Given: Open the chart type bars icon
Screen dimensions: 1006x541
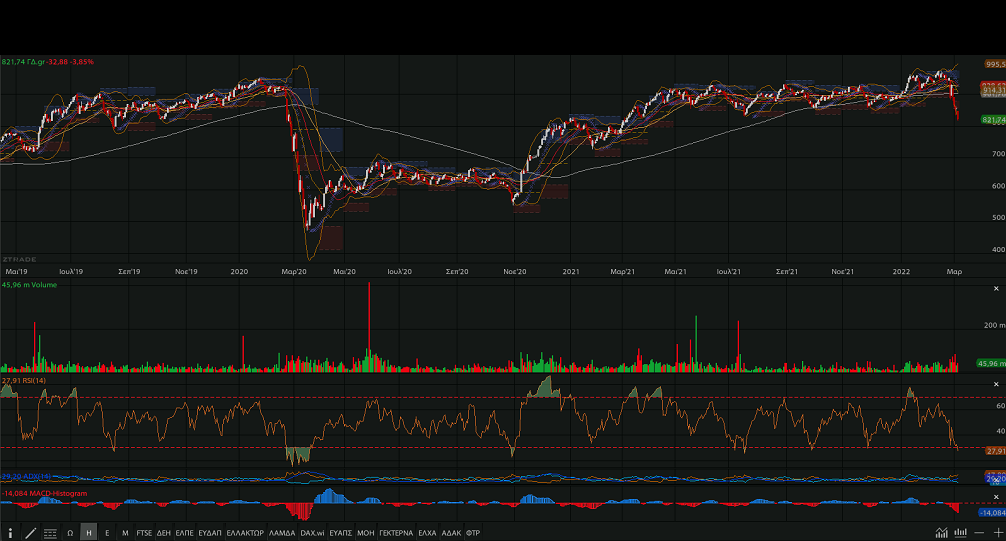Looking at the screenshot, I should [x=960, y=533].
